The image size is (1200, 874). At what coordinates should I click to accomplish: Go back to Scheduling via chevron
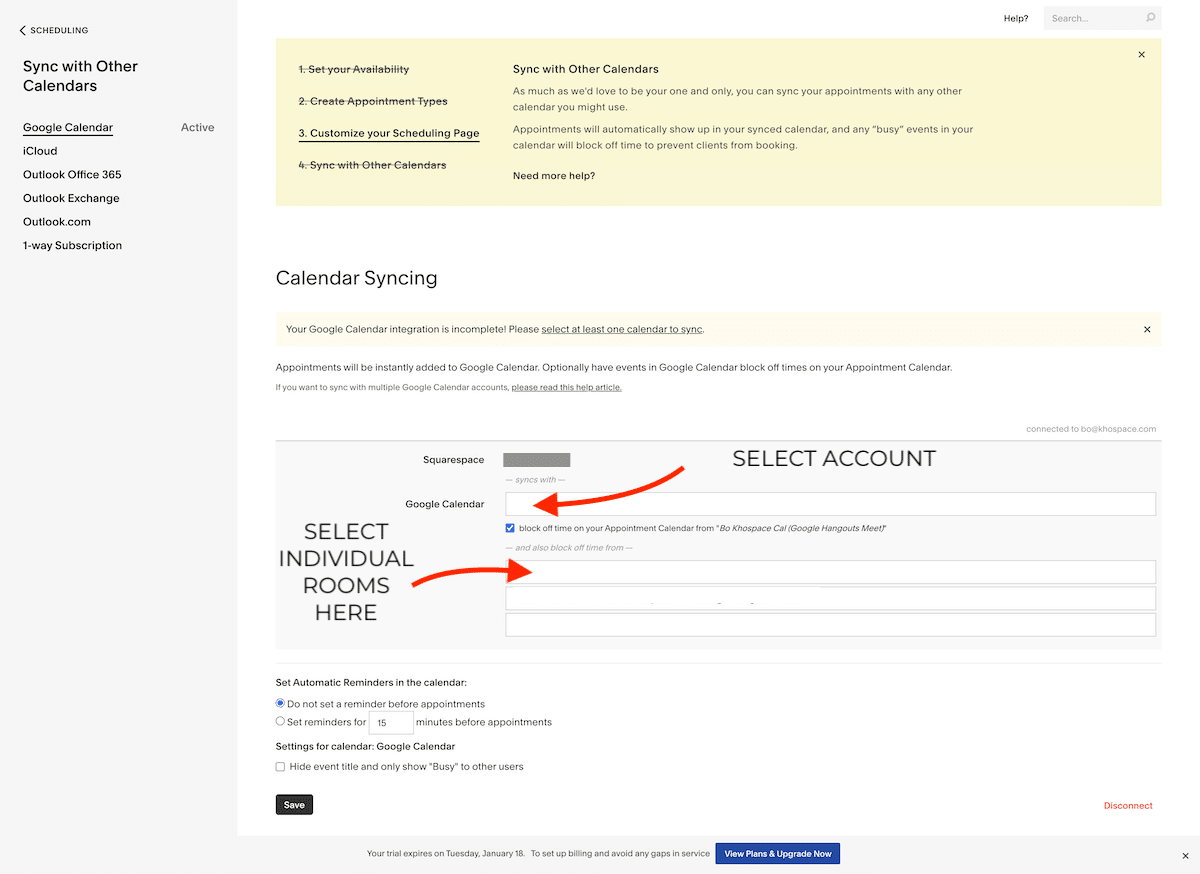[x=54, y=31]
